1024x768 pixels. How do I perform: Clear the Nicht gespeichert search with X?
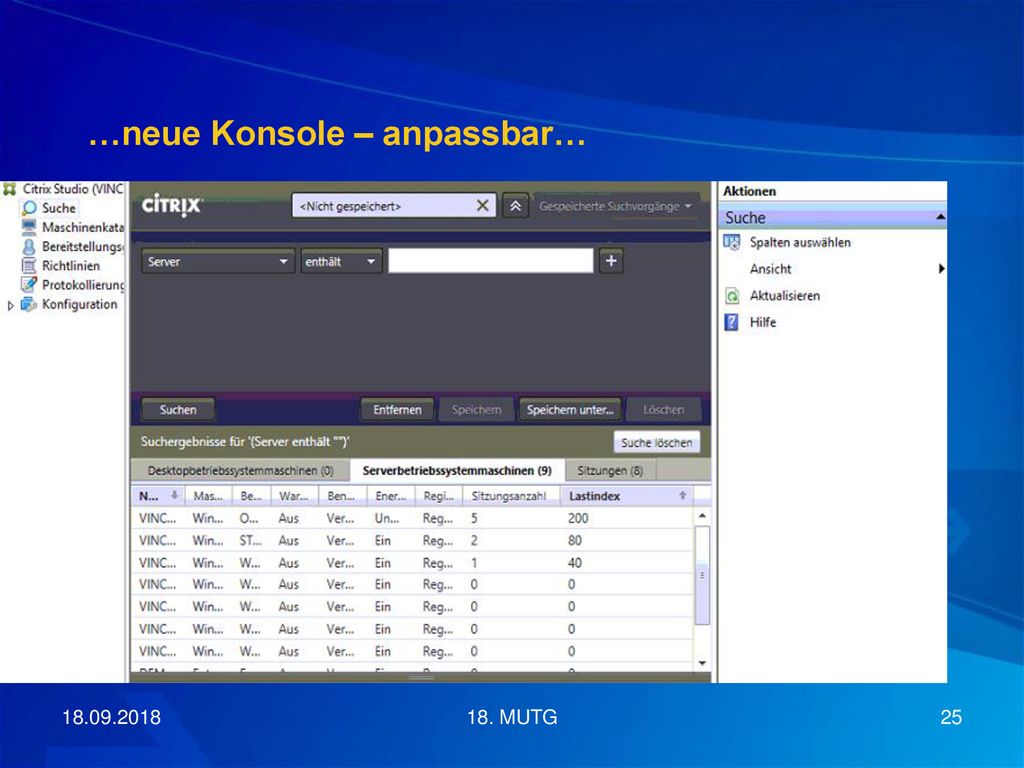click(483, 206)
